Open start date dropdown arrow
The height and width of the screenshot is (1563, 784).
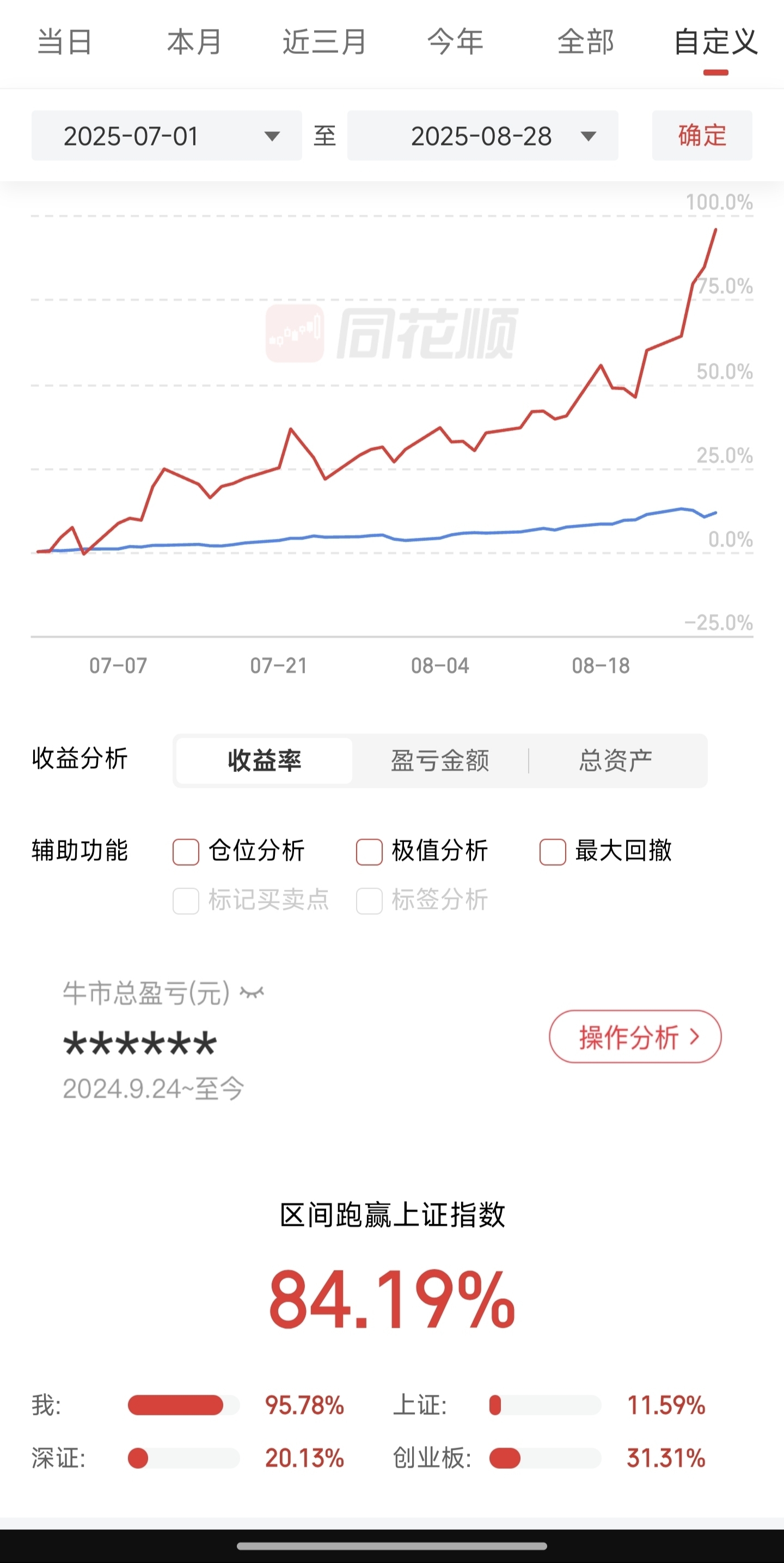(272, 136)
